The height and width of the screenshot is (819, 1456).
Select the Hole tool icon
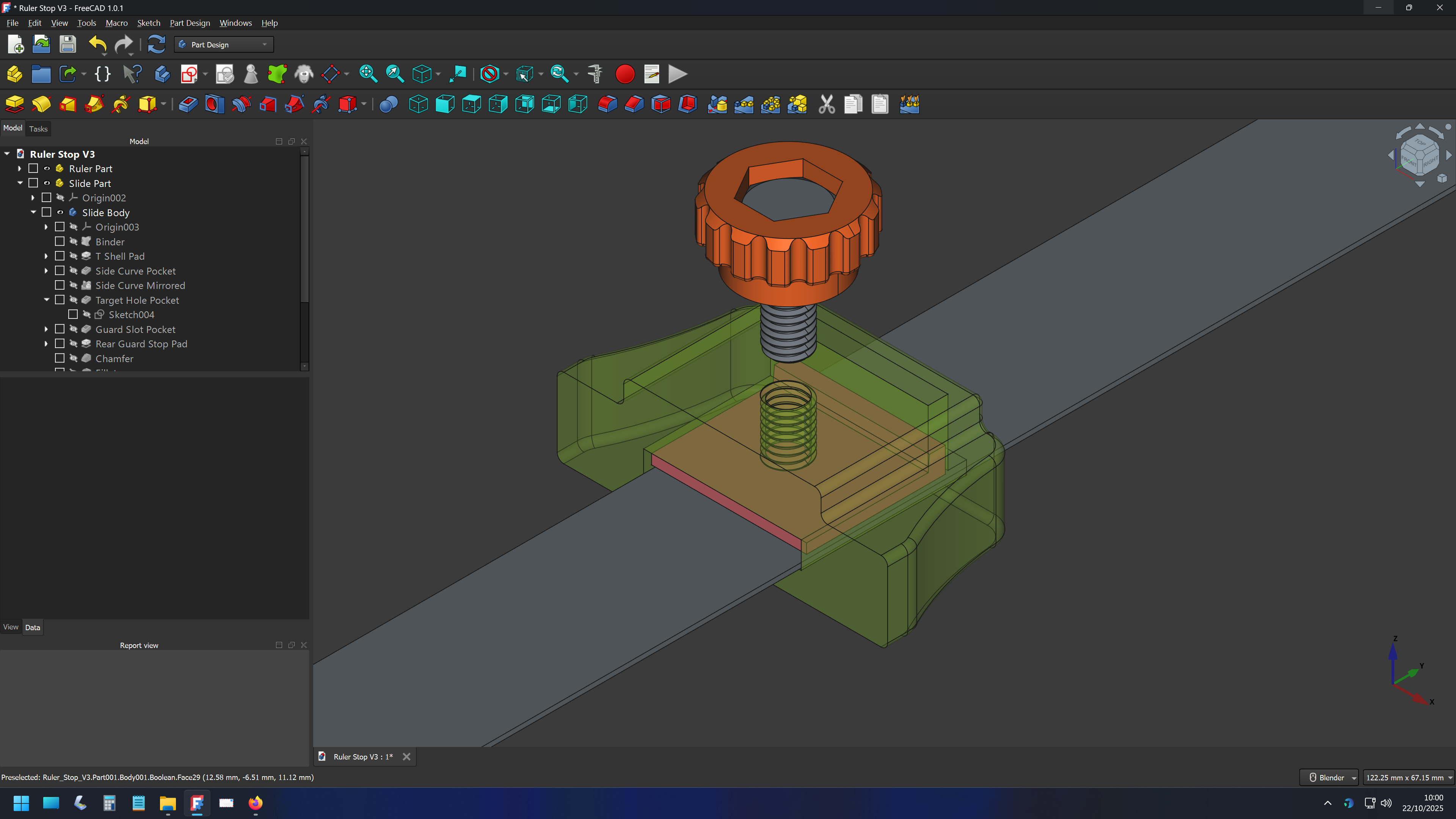[x=215, y=104]
